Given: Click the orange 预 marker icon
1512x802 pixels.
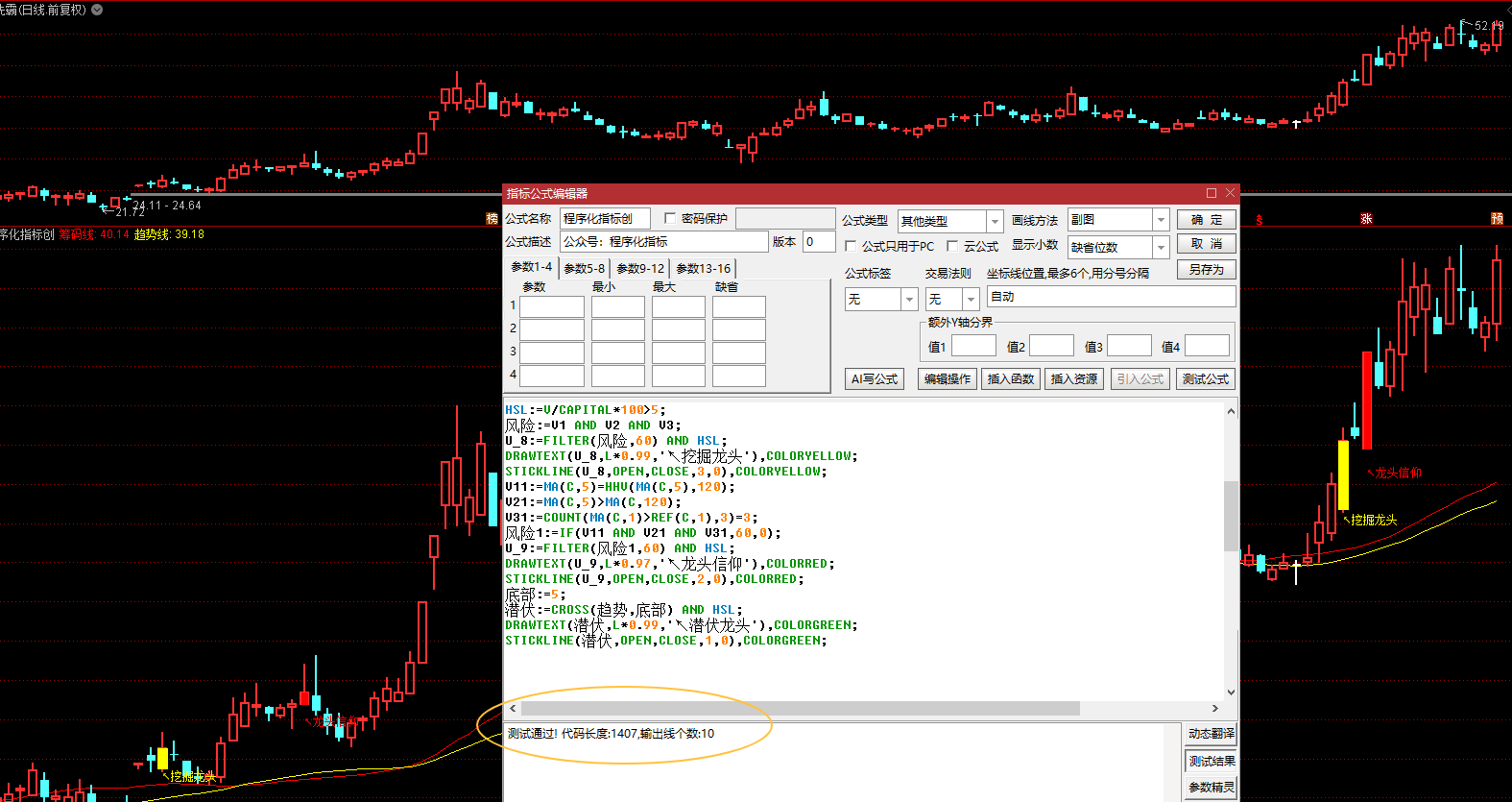Looking at the screenshot, I should (x=1497, y=219).
